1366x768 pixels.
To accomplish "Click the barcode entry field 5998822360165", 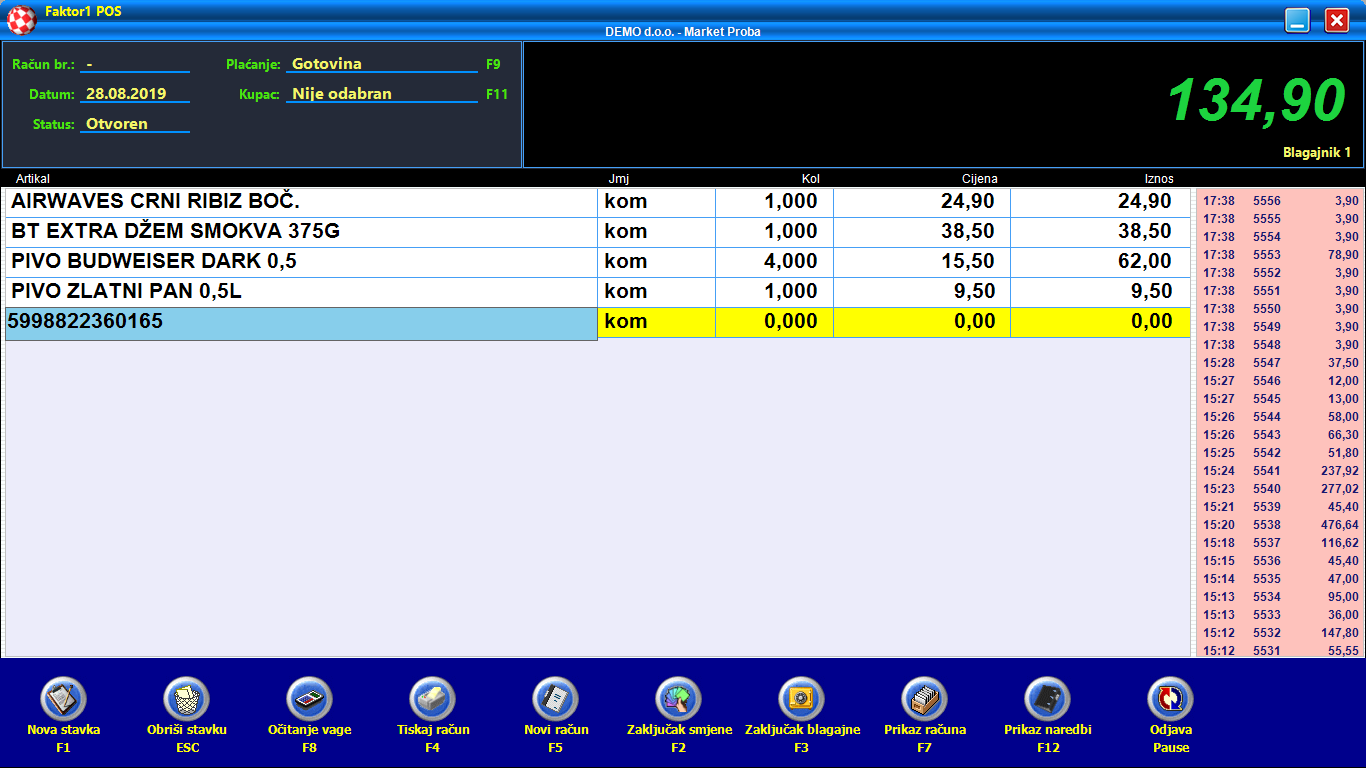I will (x=301, y=323).
